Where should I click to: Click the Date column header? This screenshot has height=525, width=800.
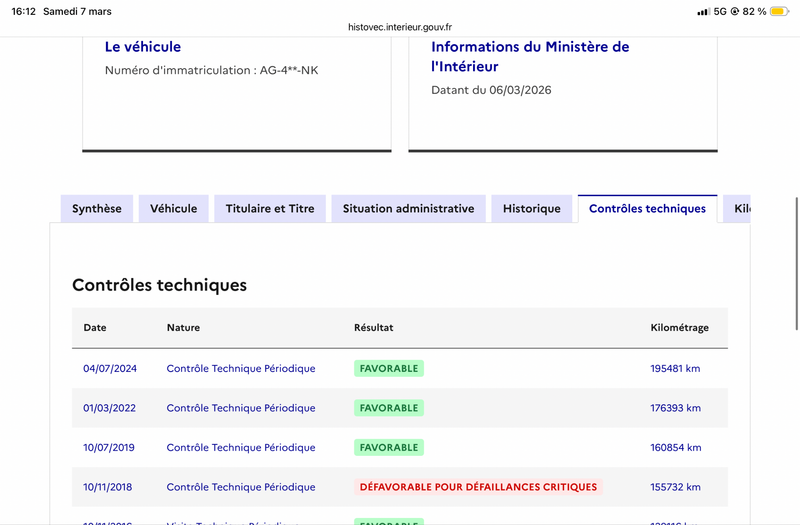point(95,327)
